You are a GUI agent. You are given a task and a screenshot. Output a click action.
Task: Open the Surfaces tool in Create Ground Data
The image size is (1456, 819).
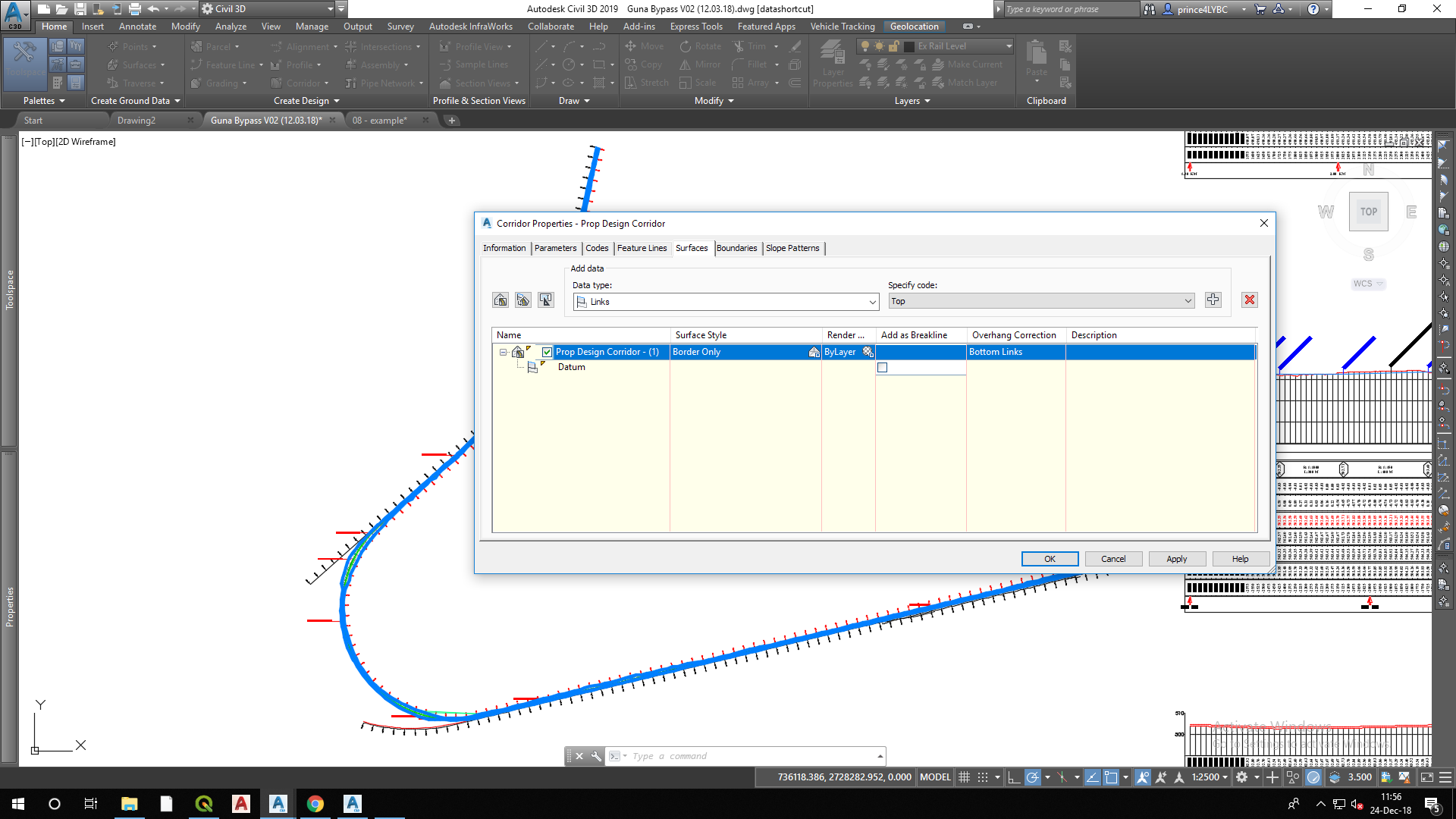(x=139, y=64)
